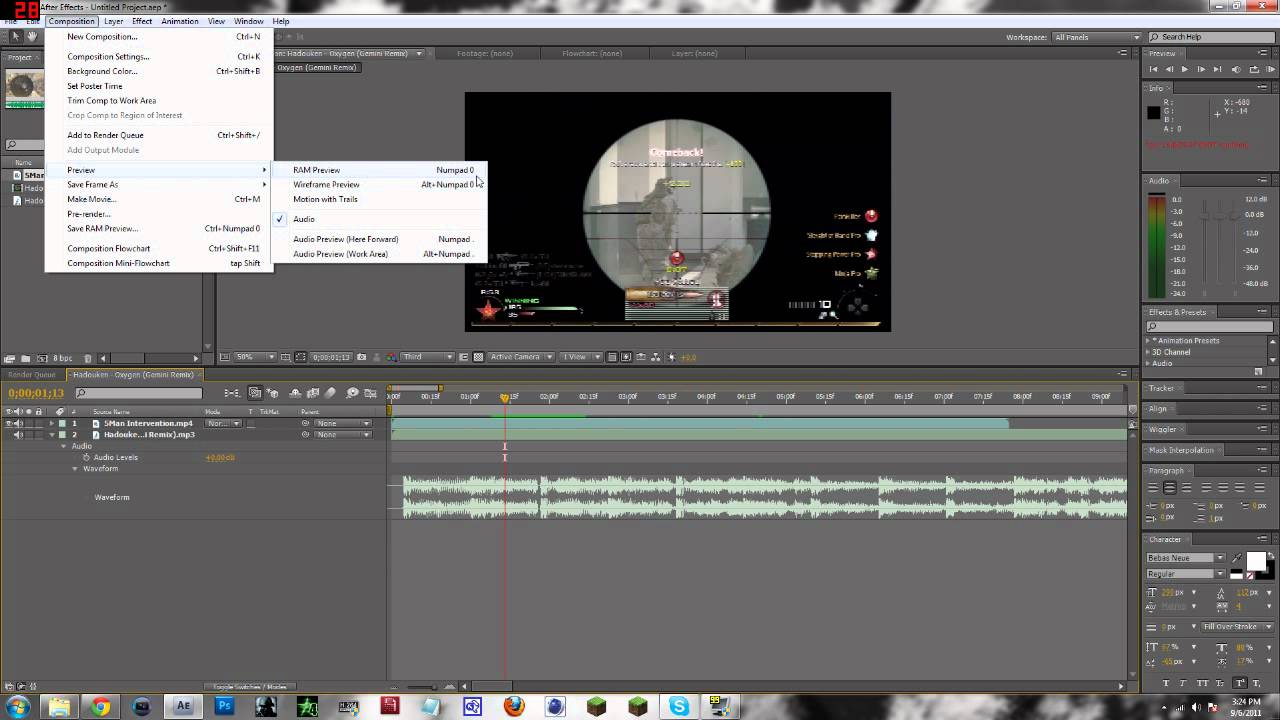Collapse layer 2 properties triangle
Viewport: 1280px width, 720px height.
coord(51,435)
